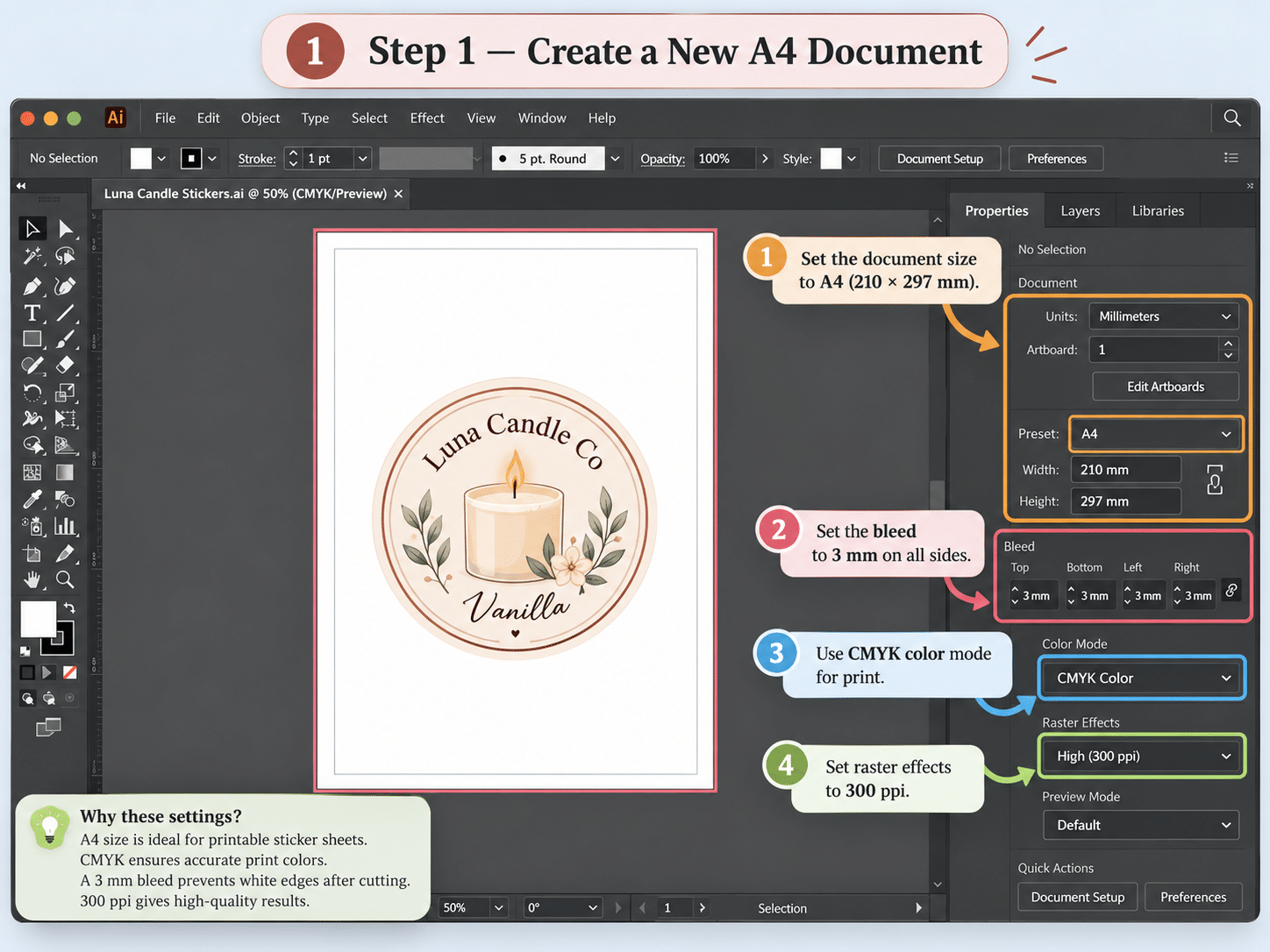Select the Eraser tool
This screenshot has height=952, width=1270.
click(66, 365)
